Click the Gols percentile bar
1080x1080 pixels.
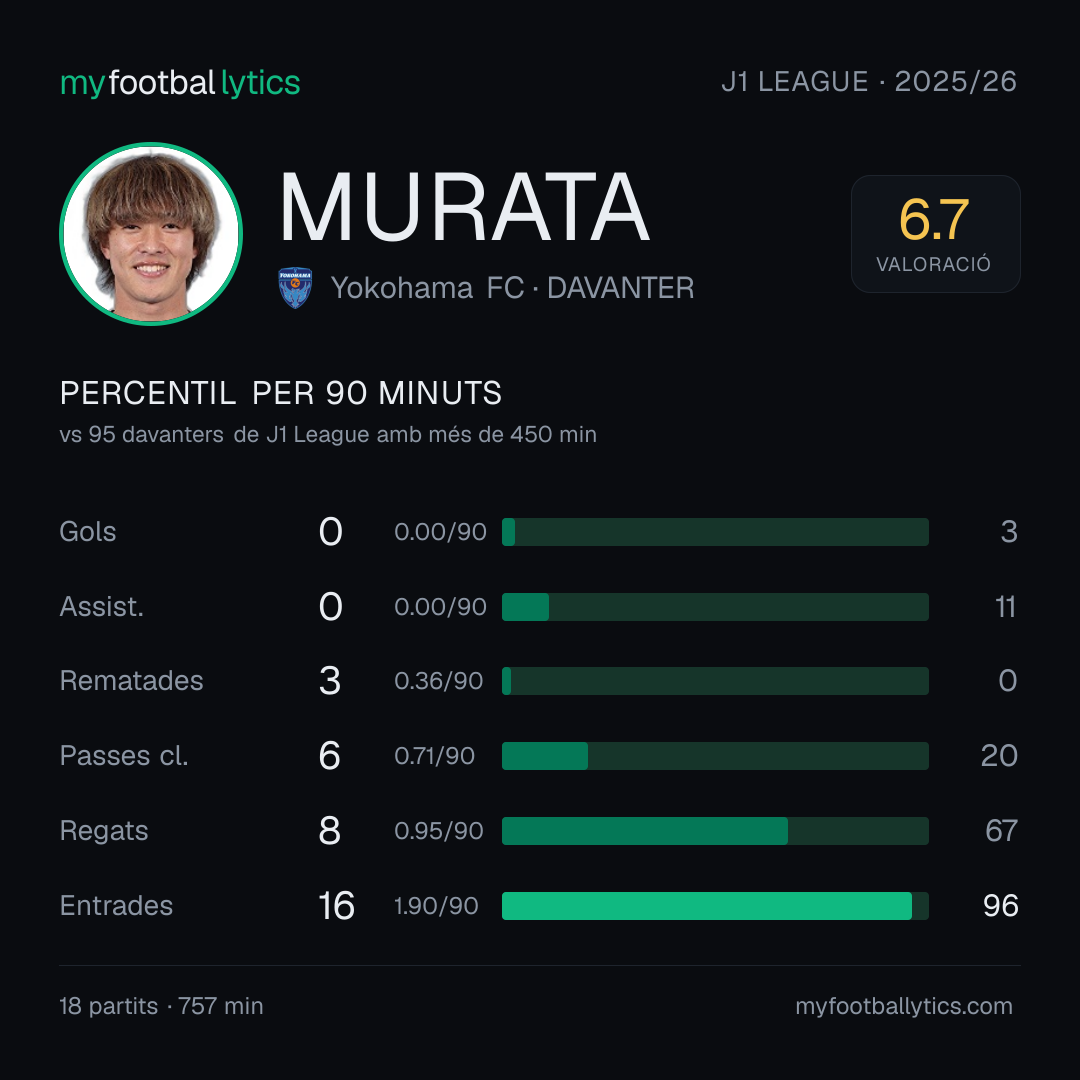(715, 532)
